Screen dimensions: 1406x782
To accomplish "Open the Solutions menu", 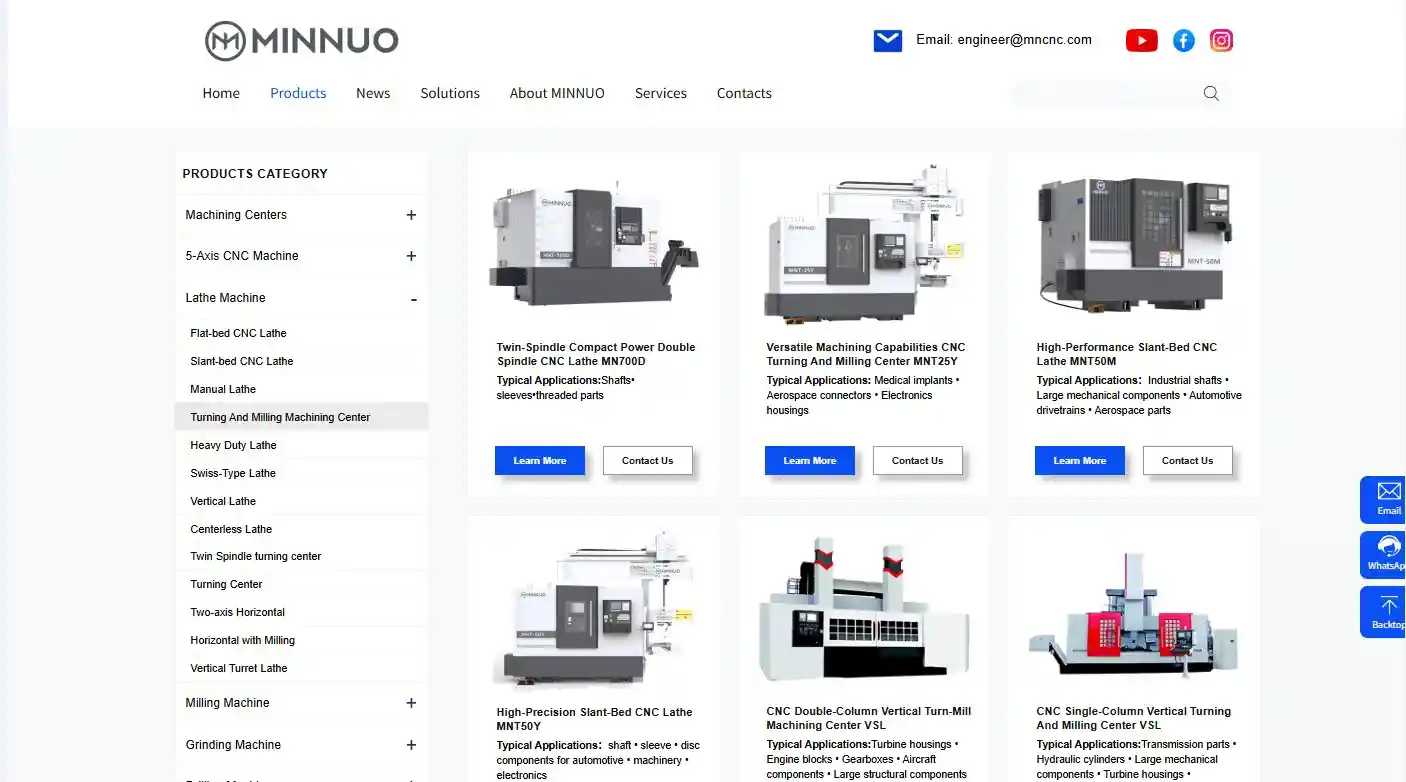I will coord(450,93).
